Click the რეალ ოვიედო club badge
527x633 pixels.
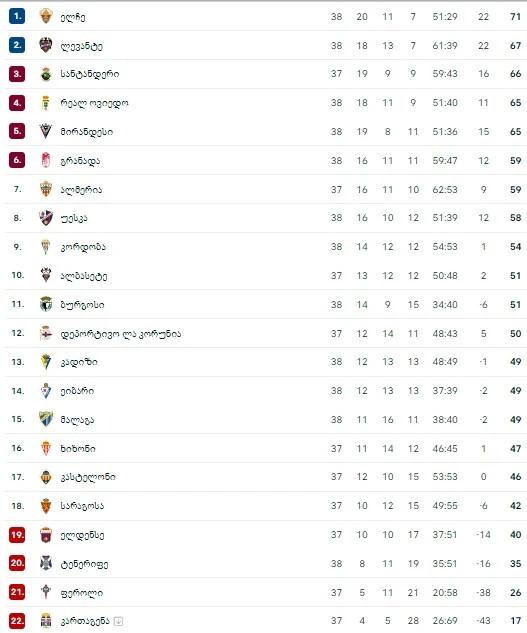(46, 103)
